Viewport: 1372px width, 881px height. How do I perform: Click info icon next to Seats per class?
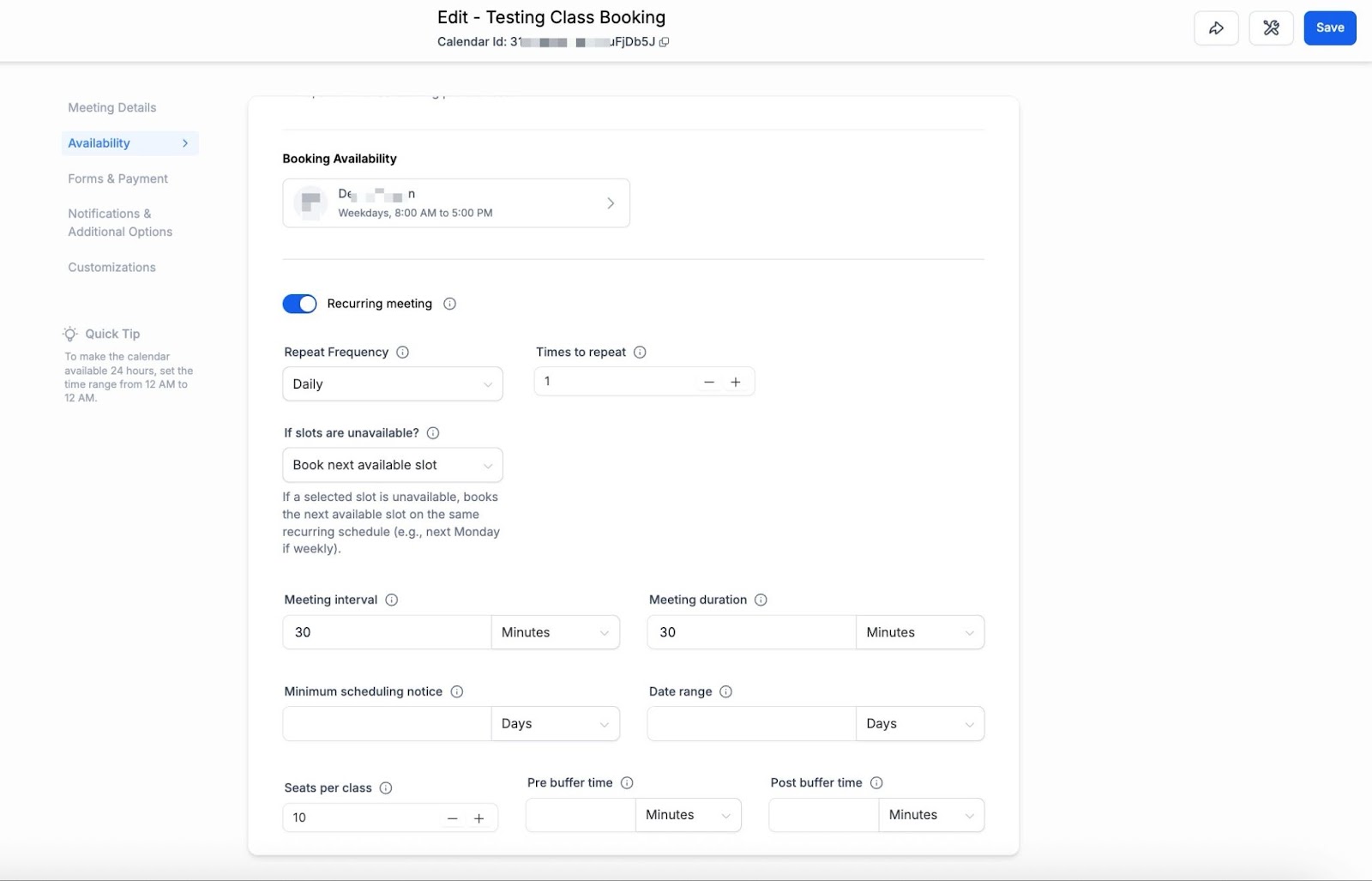coord(386,788)
